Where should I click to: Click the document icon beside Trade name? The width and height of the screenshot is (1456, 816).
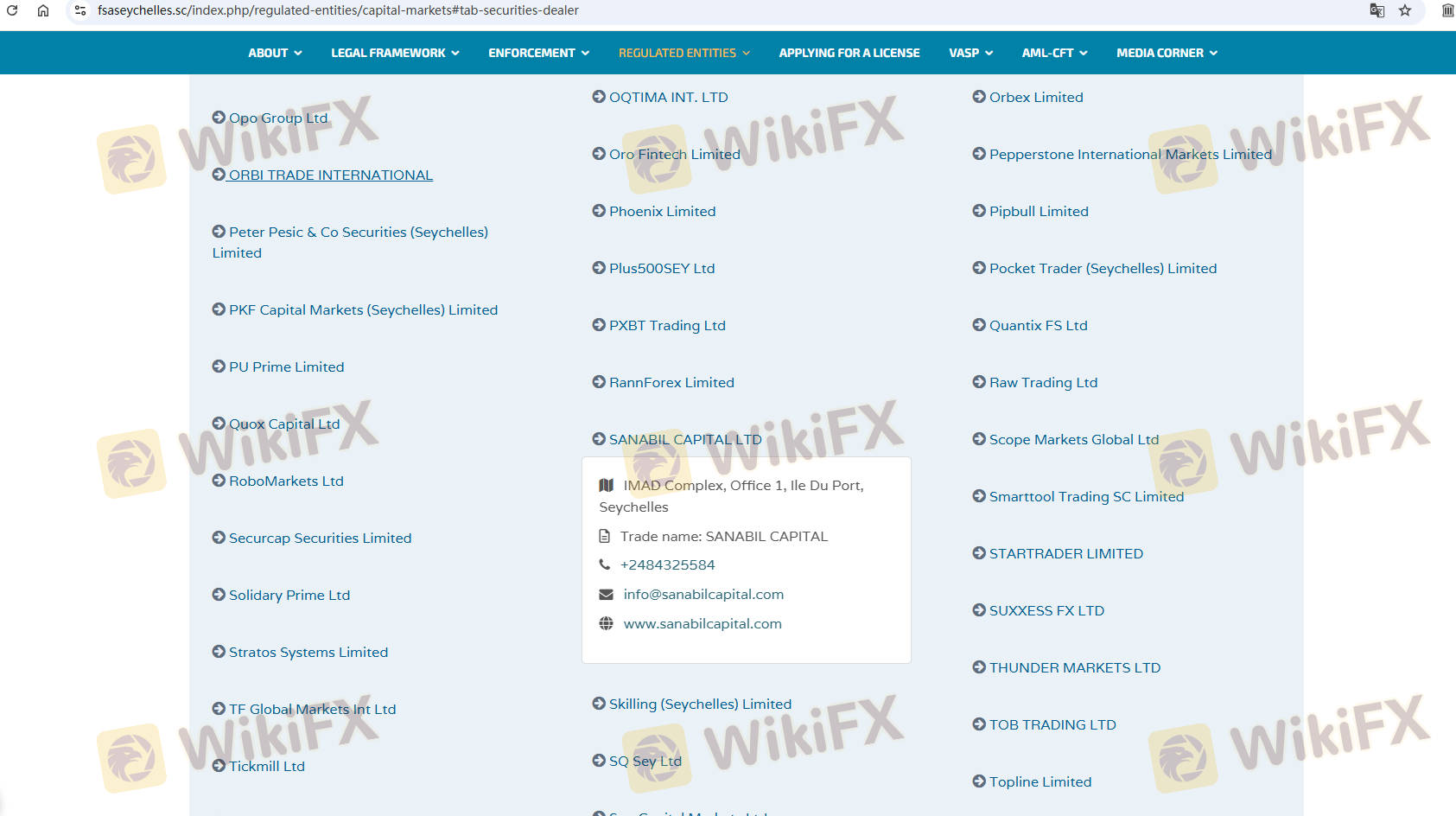(605, 537)
